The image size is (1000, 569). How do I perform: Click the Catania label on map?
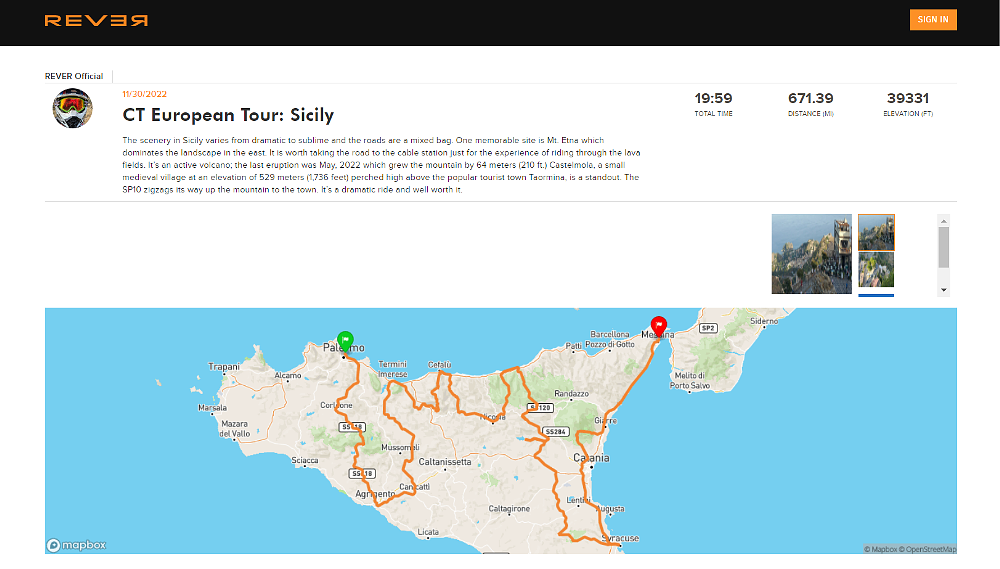(591, 458)
